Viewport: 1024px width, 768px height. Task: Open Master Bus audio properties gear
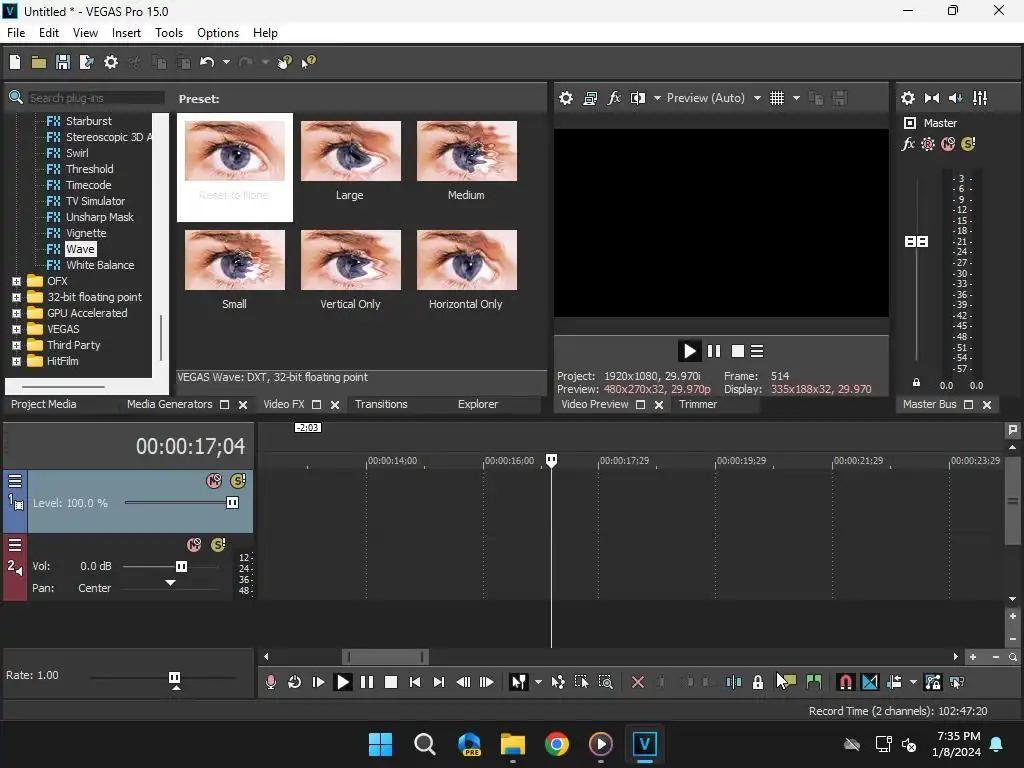click(908, 98)
